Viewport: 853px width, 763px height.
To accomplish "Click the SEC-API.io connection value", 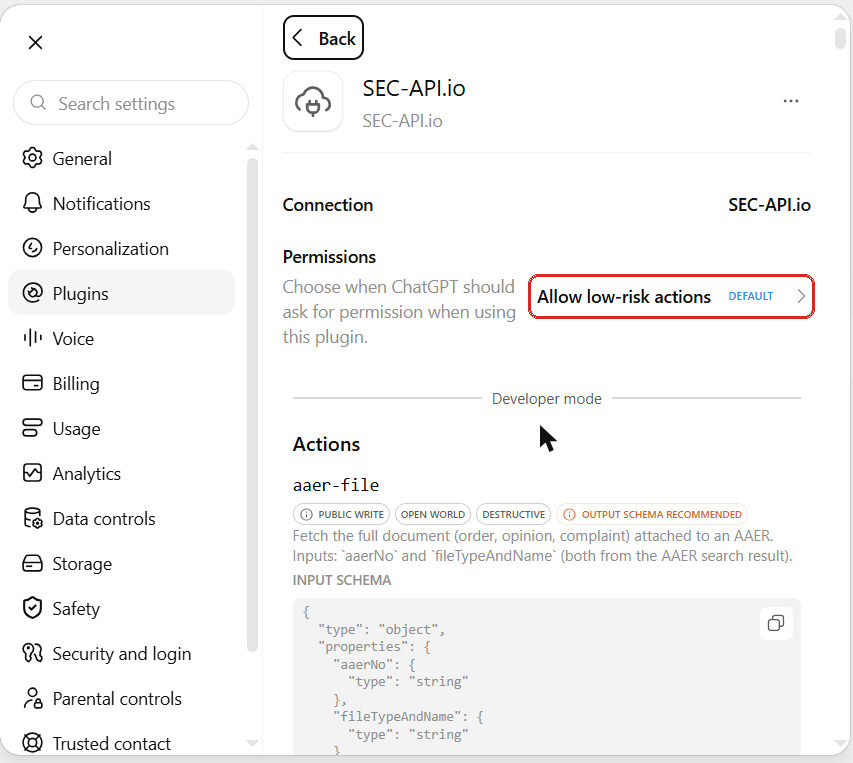I will [769, 205].
